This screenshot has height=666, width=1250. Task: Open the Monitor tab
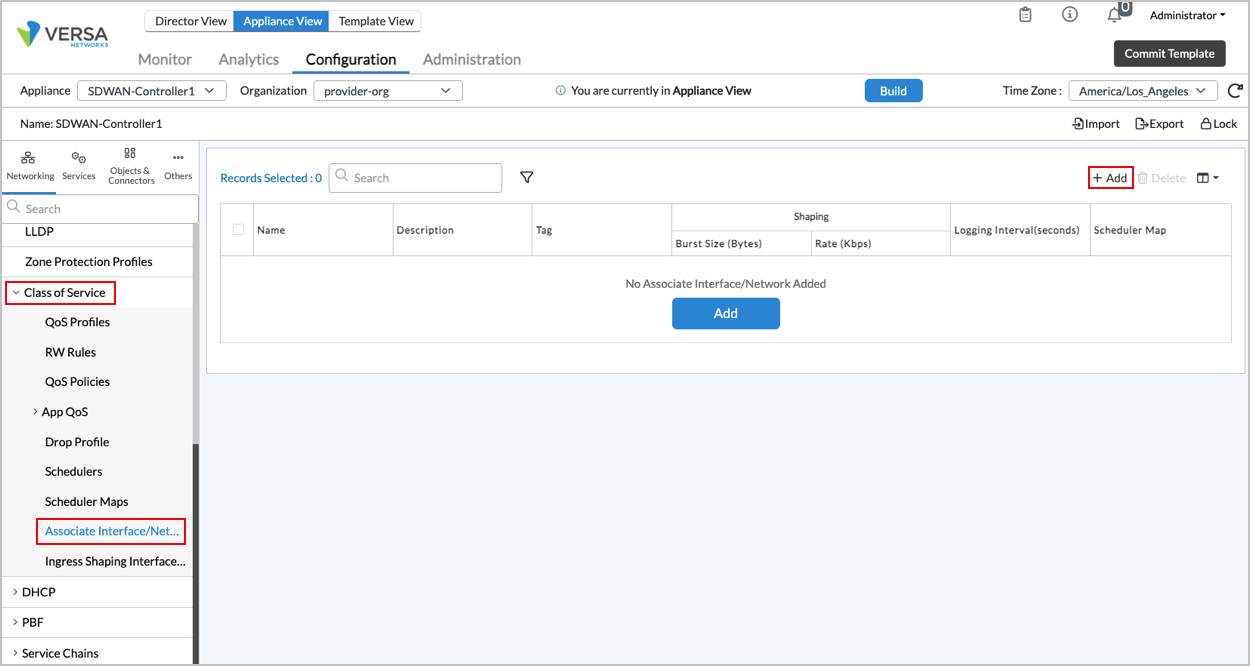click(x=164, y=59)
